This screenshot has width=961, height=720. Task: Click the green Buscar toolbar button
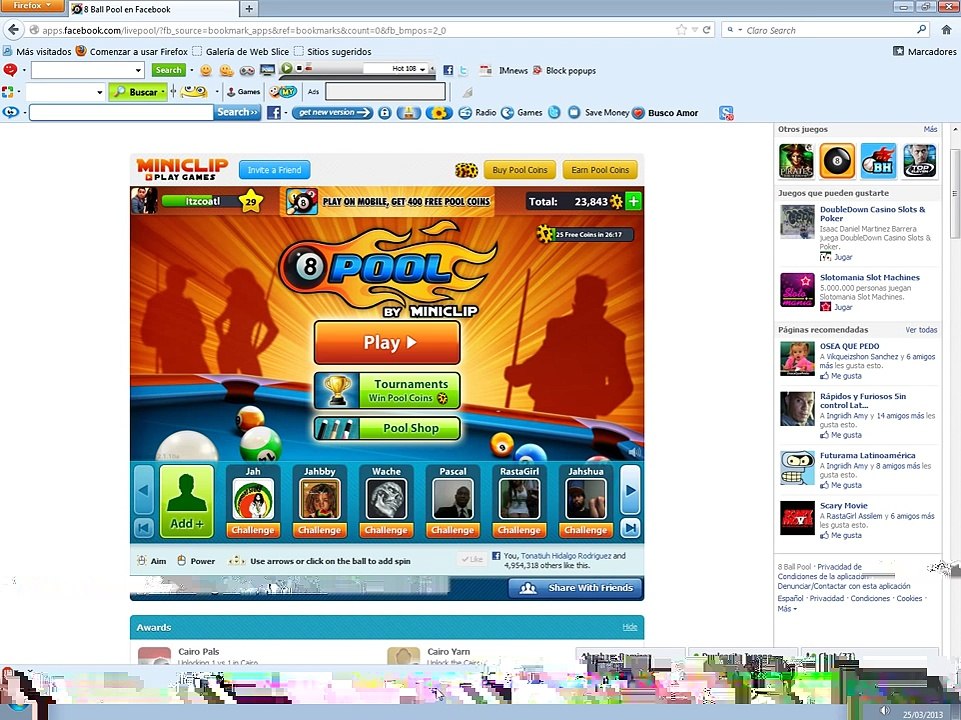[137, 92]
